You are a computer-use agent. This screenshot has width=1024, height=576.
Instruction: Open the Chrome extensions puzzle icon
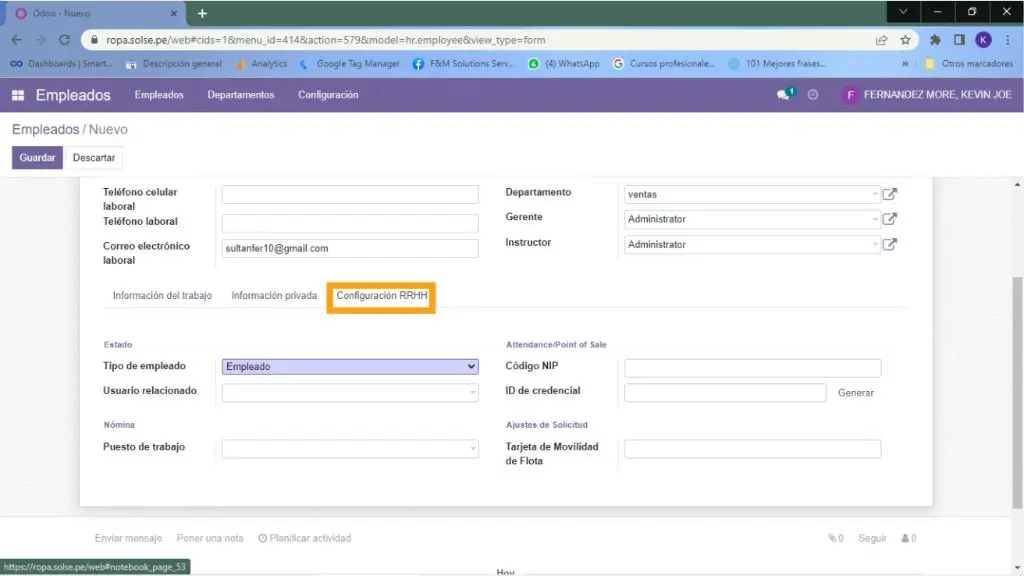pos(935,40)
